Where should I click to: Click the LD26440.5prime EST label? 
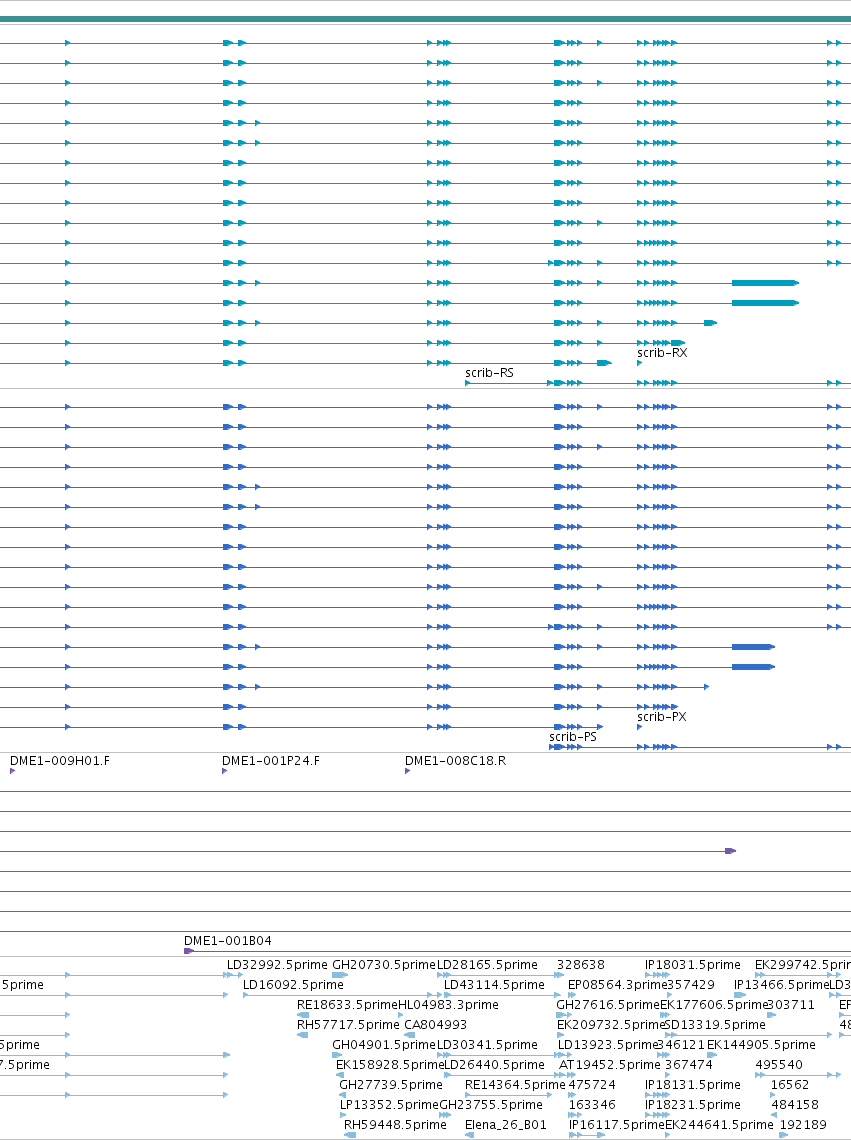pyautogui.click(x=494, y=1065)
